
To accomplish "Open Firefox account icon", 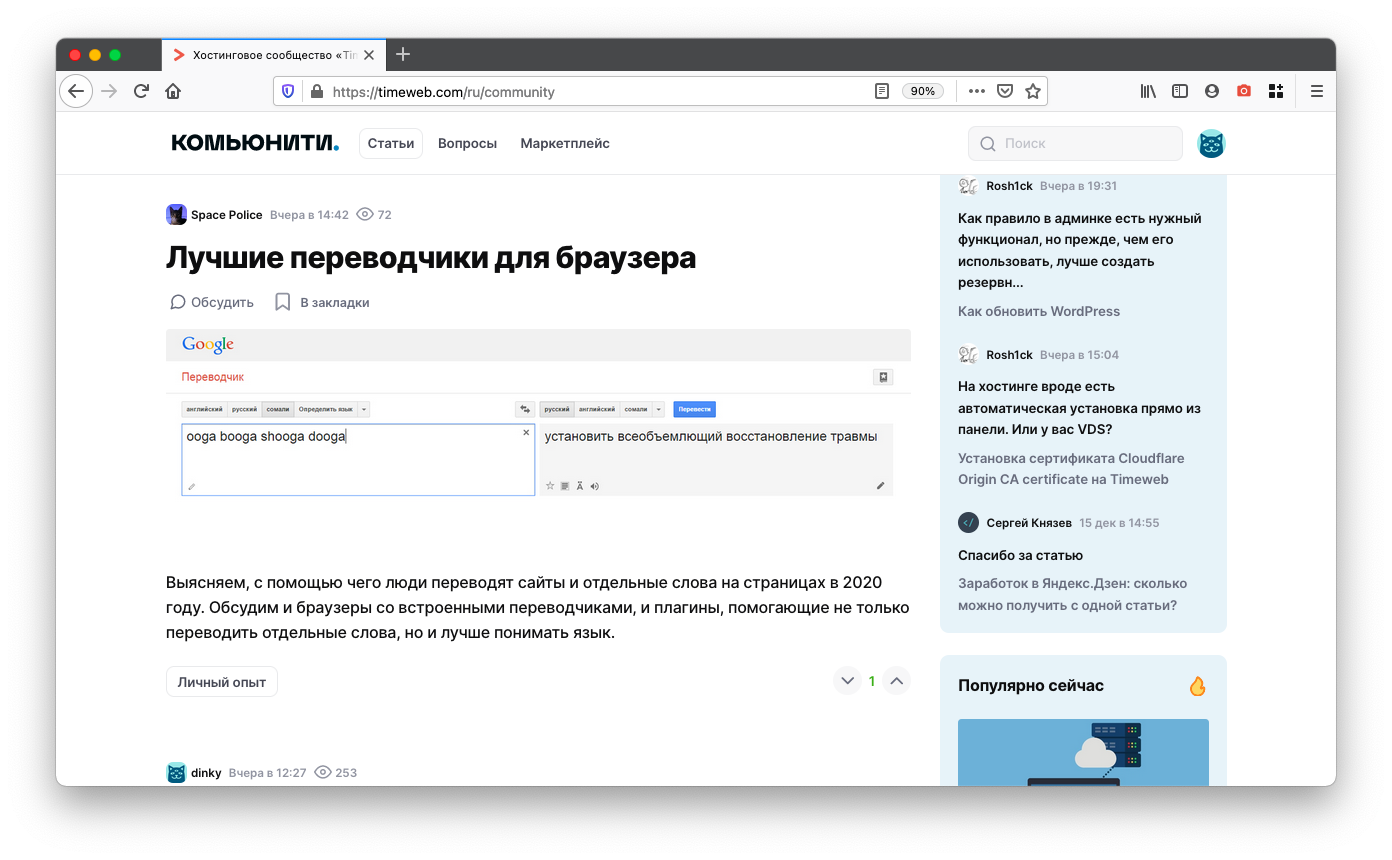I will (x=1212, y=91).
